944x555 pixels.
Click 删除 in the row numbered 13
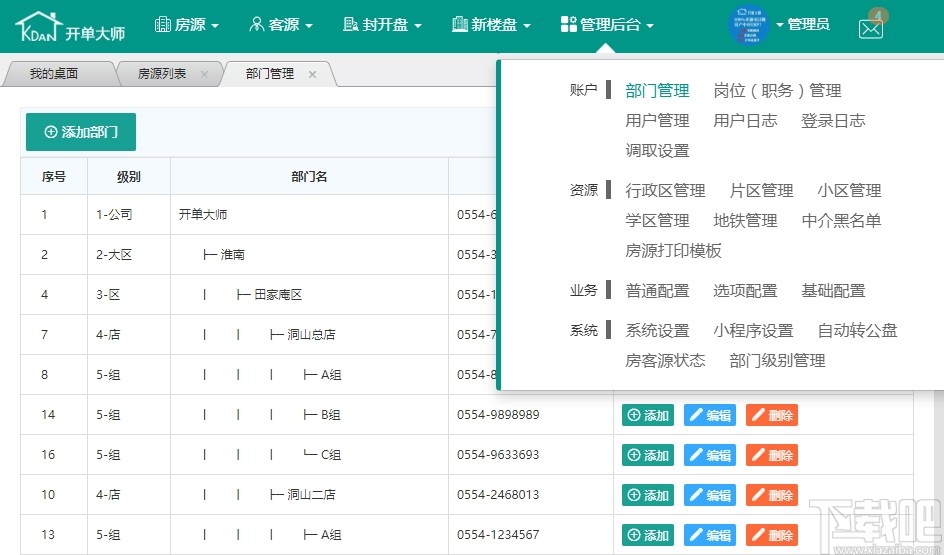pos(772,535)
